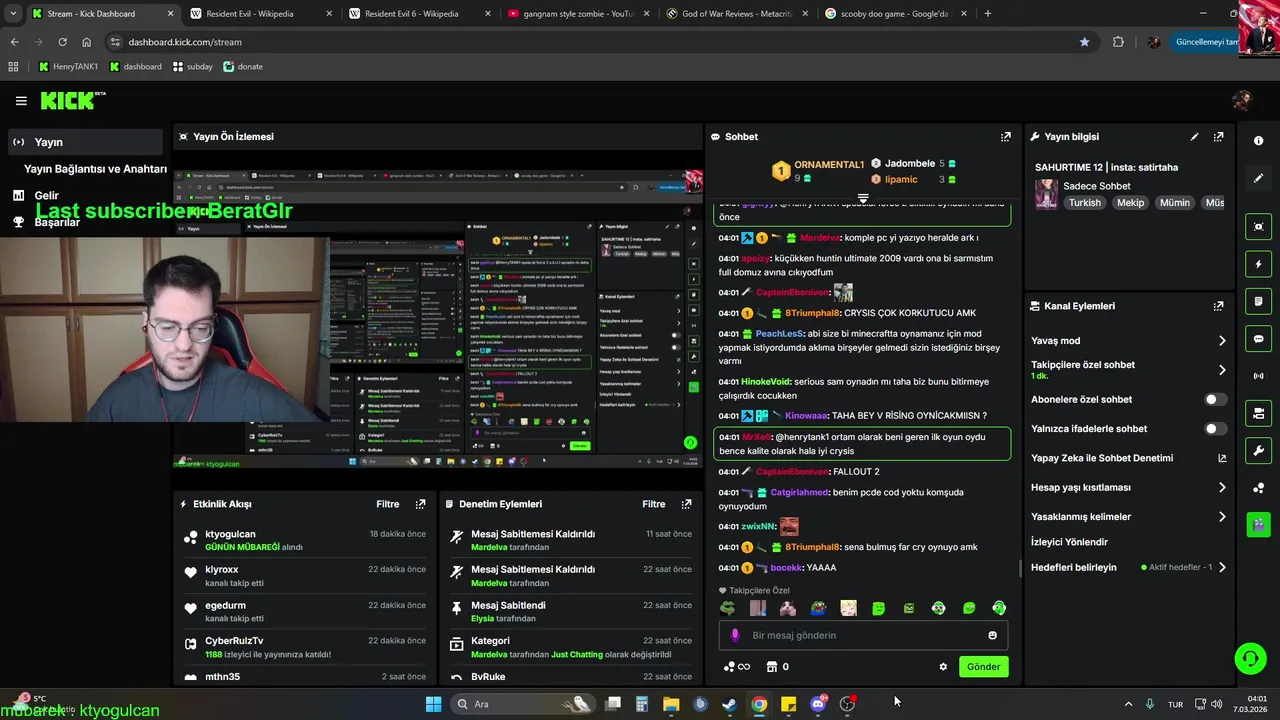Viewport: 1280px width, 720px height.
Task: Click the broadcast signal icon in right sidebar
Action: tap(1258, 376)
